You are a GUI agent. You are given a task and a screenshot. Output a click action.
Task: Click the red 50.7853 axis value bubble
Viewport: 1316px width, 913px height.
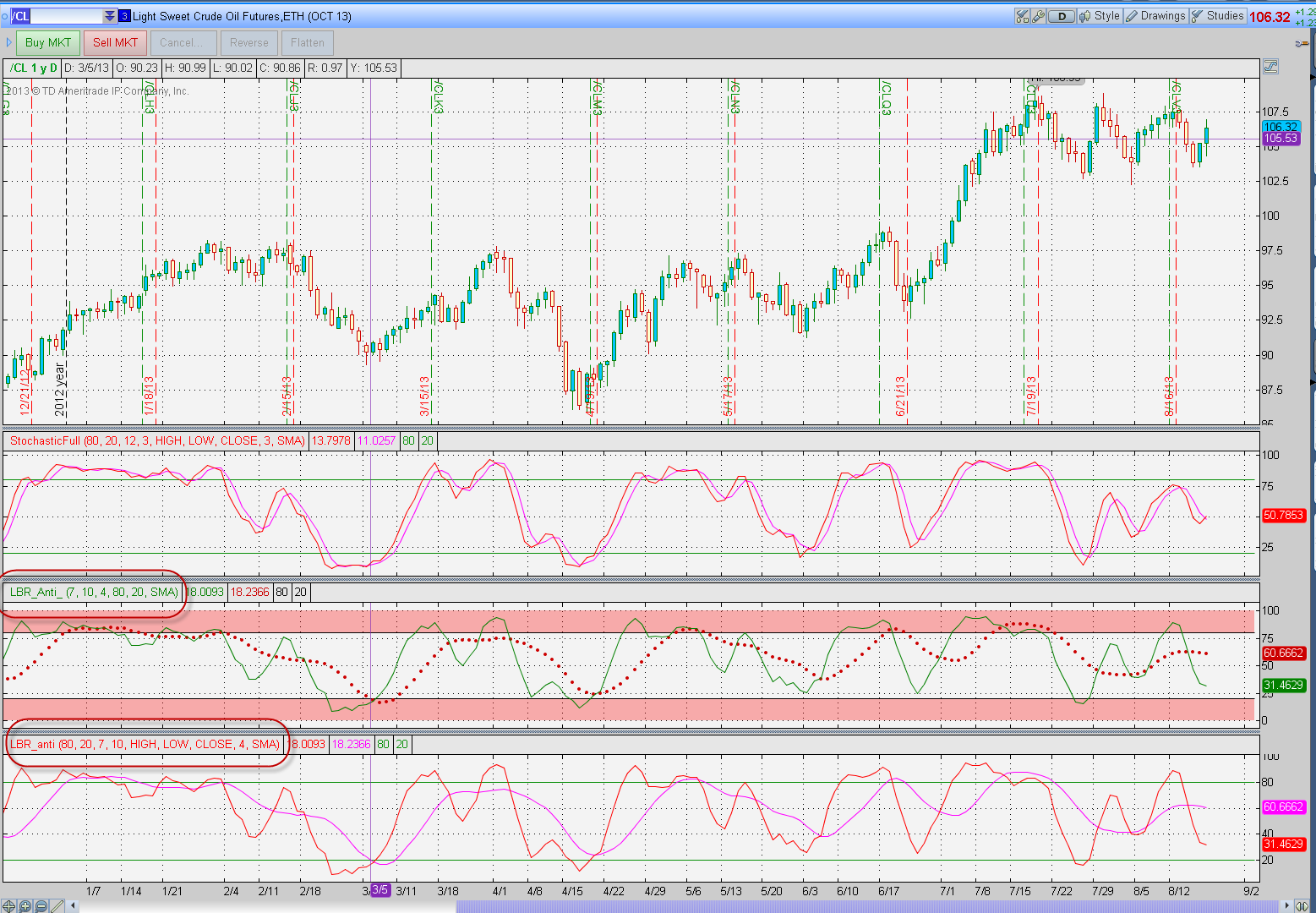[1283, 515]
